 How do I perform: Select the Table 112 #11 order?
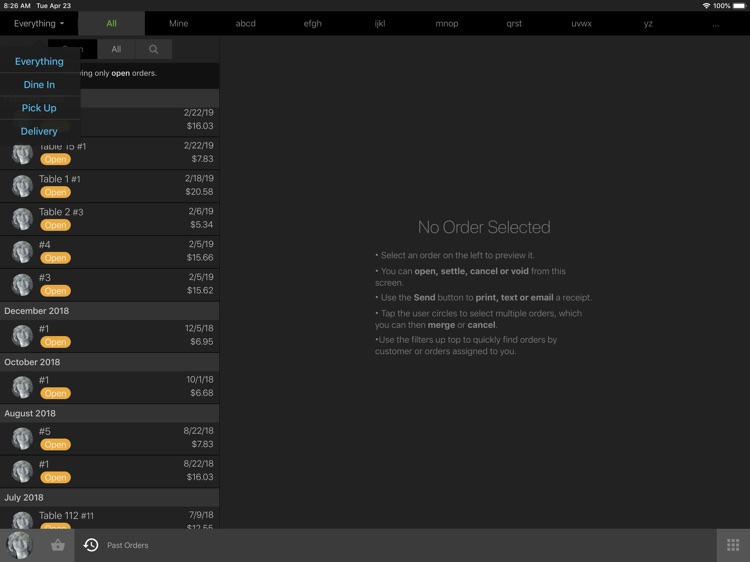tap(110, 518)
